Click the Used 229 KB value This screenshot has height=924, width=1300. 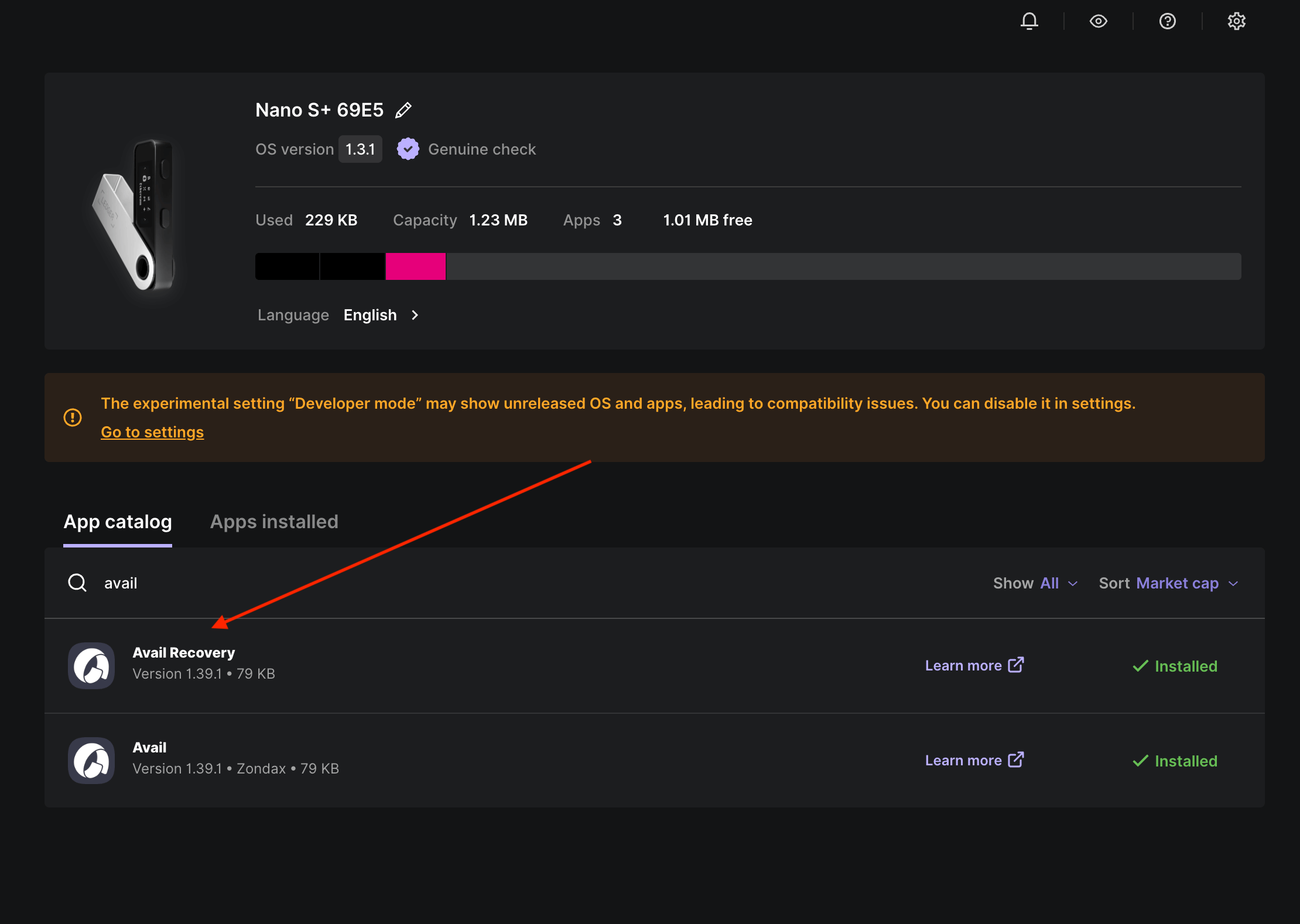point(331,220)
